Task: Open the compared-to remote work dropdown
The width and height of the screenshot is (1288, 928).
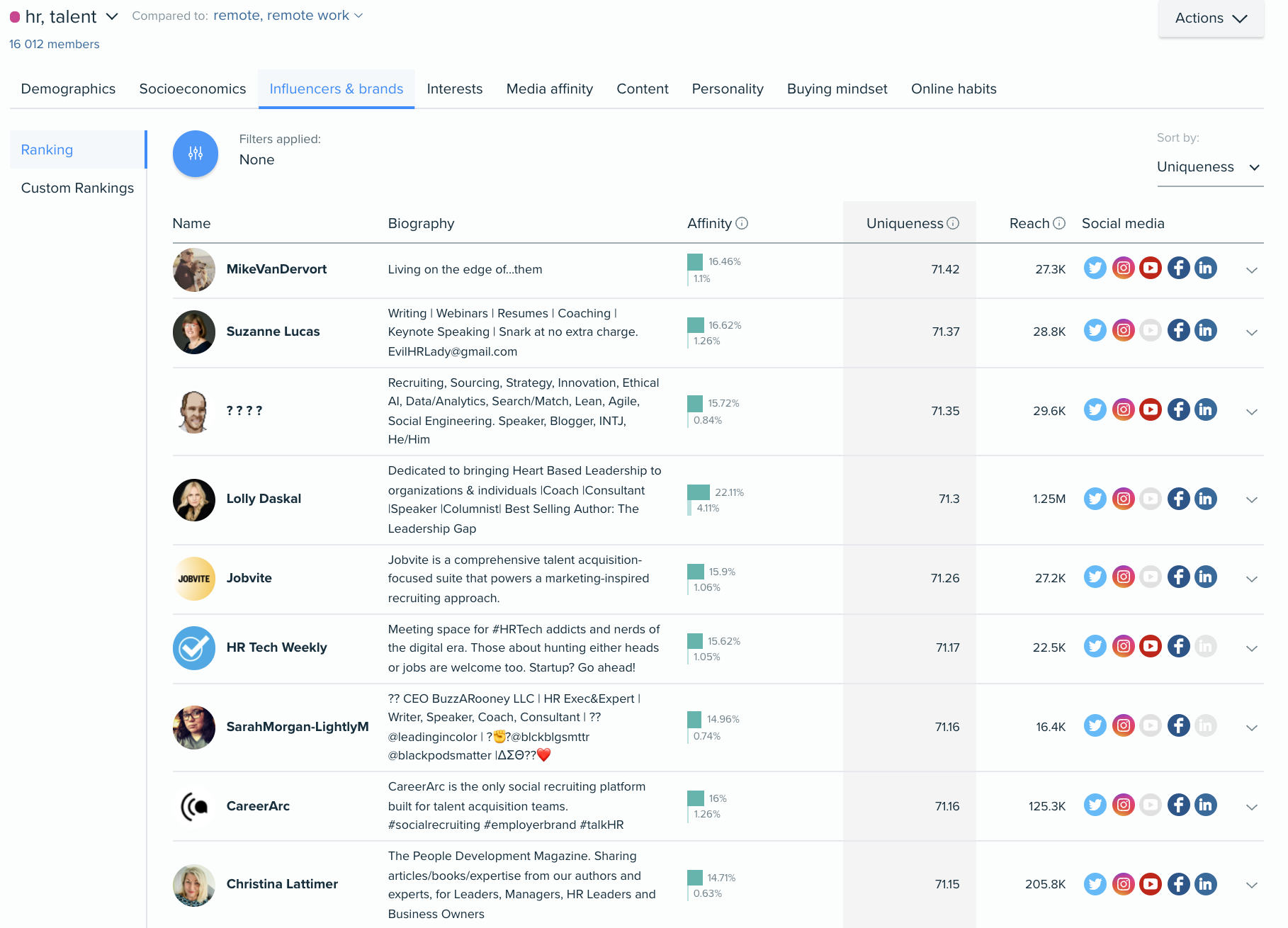Action: point(288,16)
